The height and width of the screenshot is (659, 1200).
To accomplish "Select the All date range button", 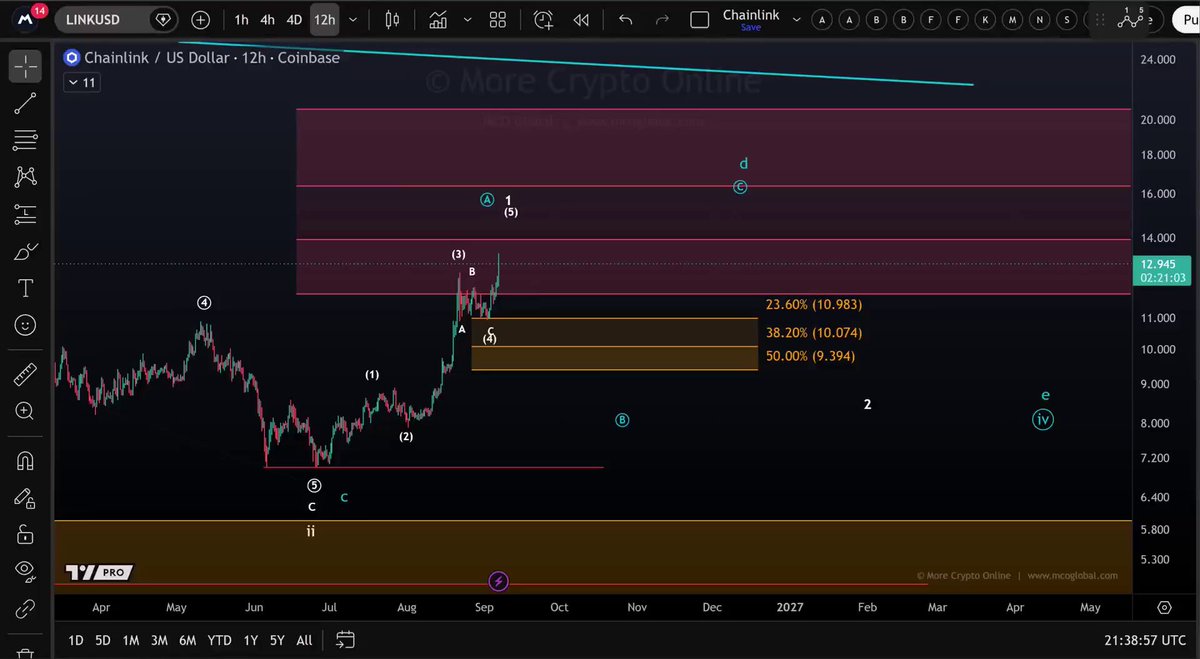I will [x=304, y=640].
